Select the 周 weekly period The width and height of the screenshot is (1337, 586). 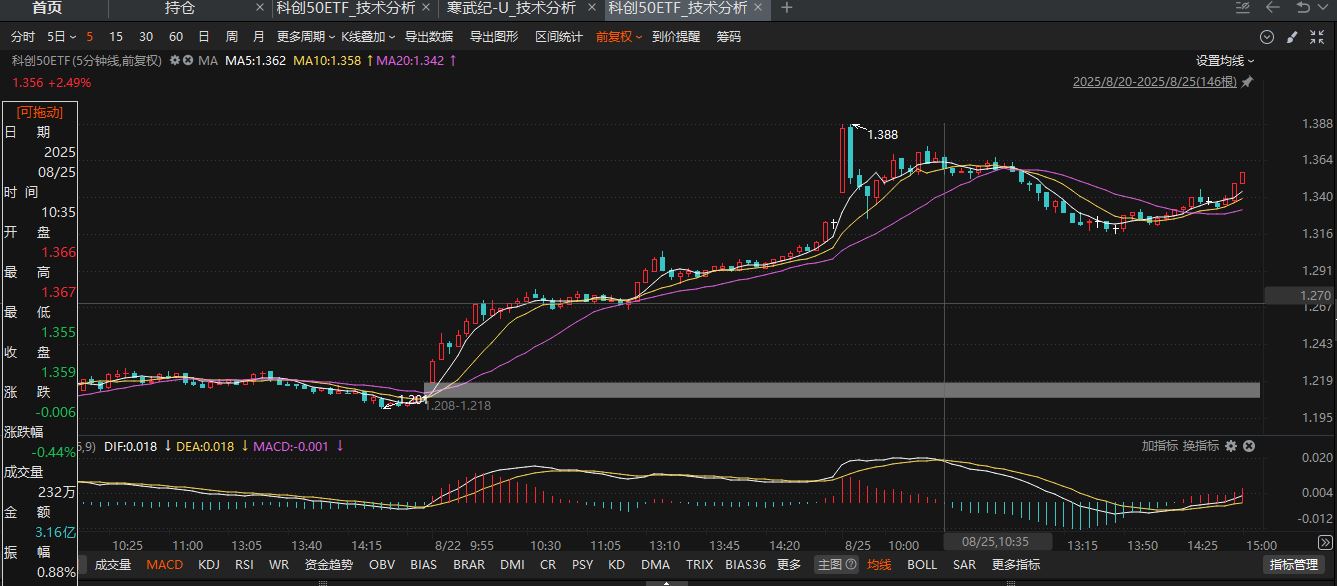232,37
